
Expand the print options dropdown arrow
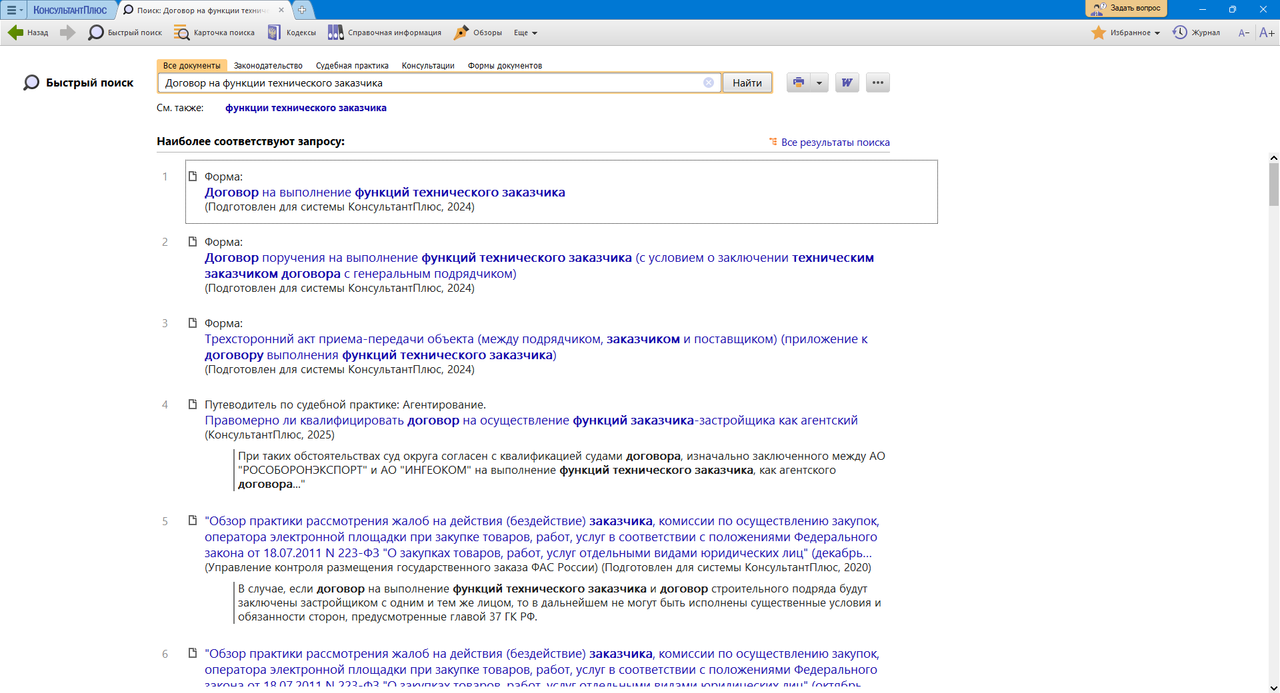click(819, 83)
